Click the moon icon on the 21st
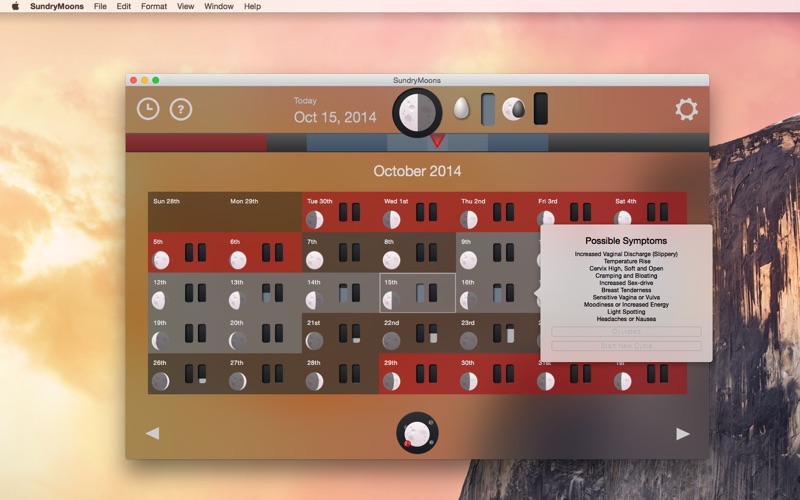 point(315,341)
